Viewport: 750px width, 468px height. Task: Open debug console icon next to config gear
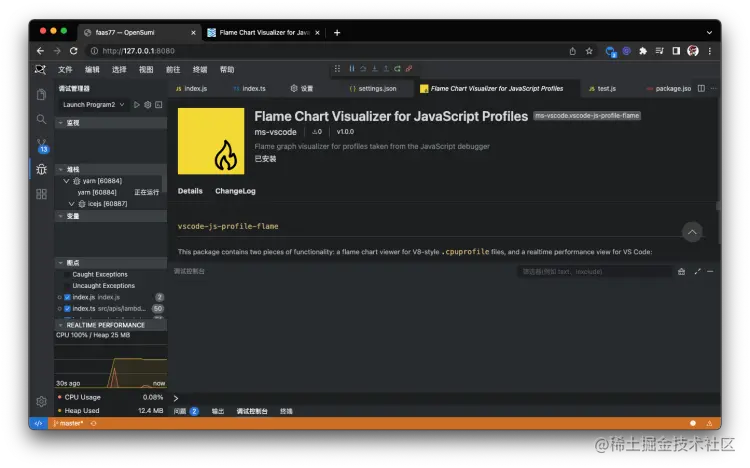point(159,104)
